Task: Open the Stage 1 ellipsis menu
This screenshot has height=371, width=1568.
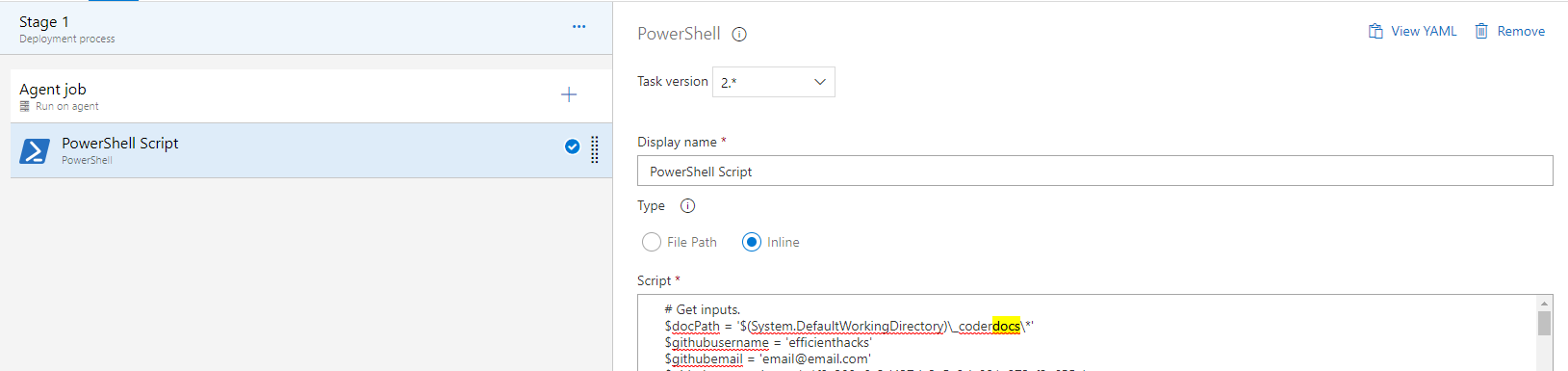Action: click(x=578, y=27)
